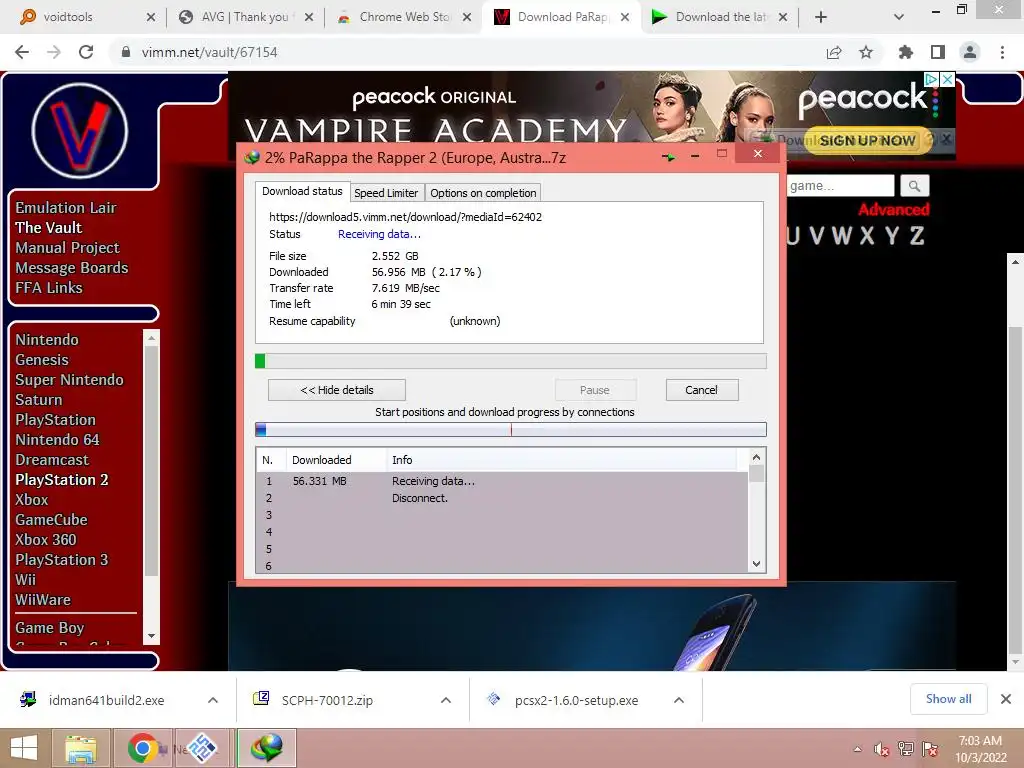This screenshot has height=768, width=1024.
Task: Open File Explorer from taskbar
Action: click(x=80, y=748)
